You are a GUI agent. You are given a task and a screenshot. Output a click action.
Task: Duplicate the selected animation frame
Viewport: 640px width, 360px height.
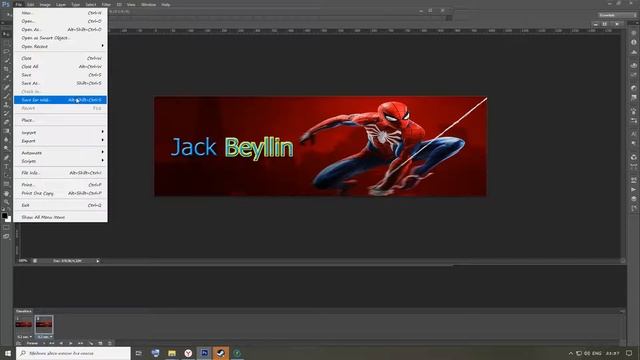click(100, 343)
